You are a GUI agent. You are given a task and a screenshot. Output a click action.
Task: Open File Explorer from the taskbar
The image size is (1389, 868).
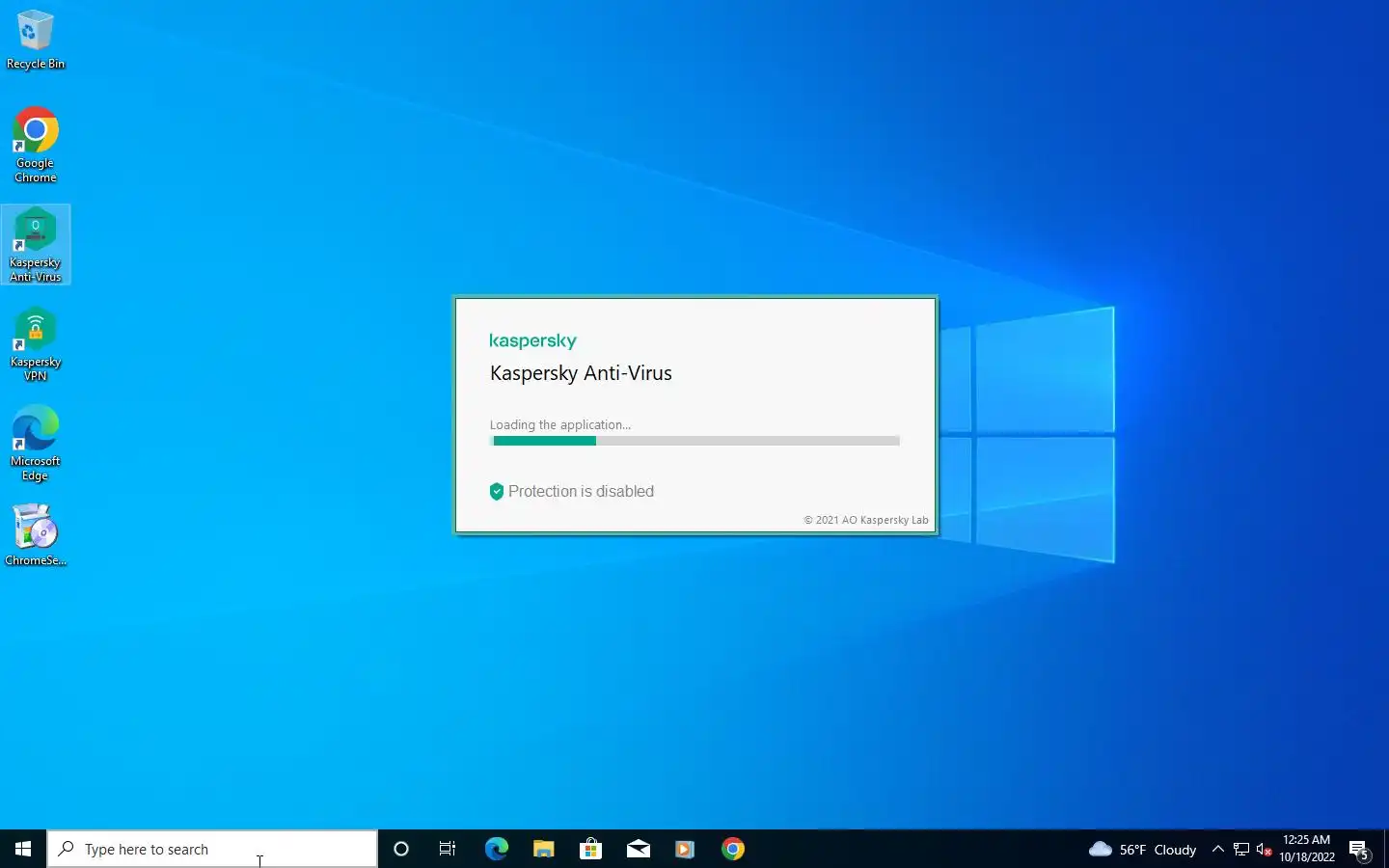coord(543,849)
